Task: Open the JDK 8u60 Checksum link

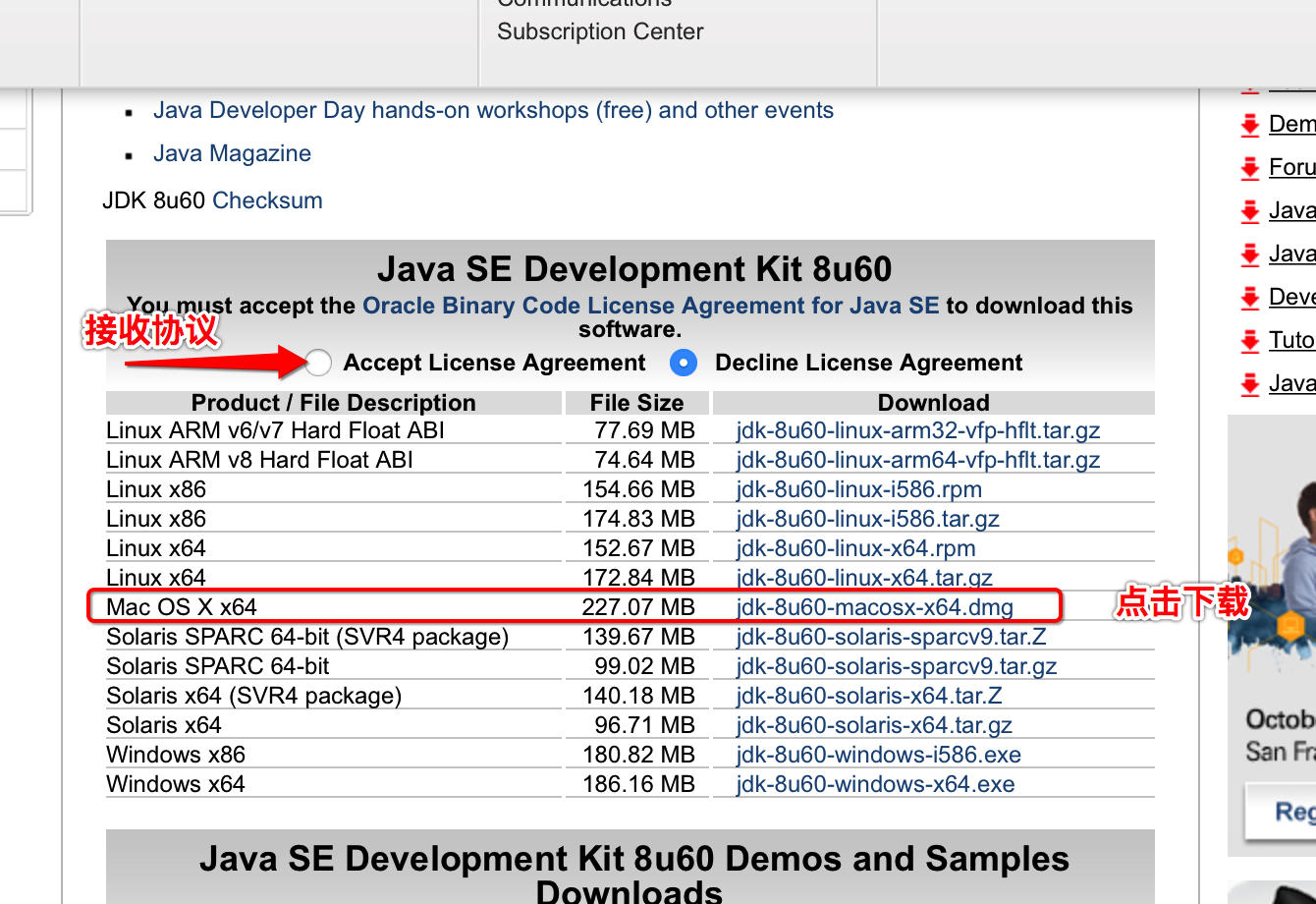Action: tap(267, 200)
